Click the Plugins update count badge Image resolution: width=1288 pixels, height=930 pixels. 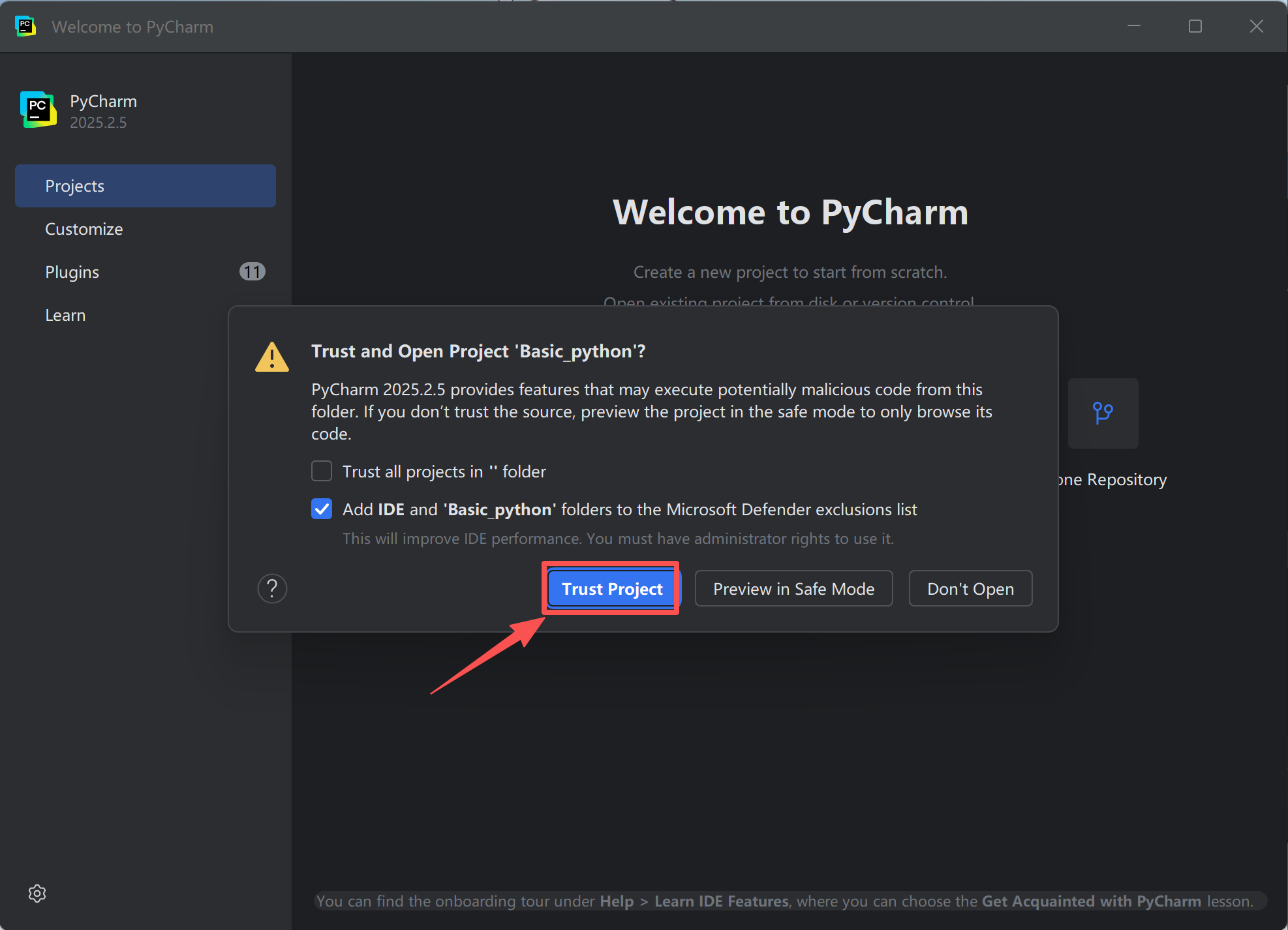pyautogui.click(x=252, y=271)
